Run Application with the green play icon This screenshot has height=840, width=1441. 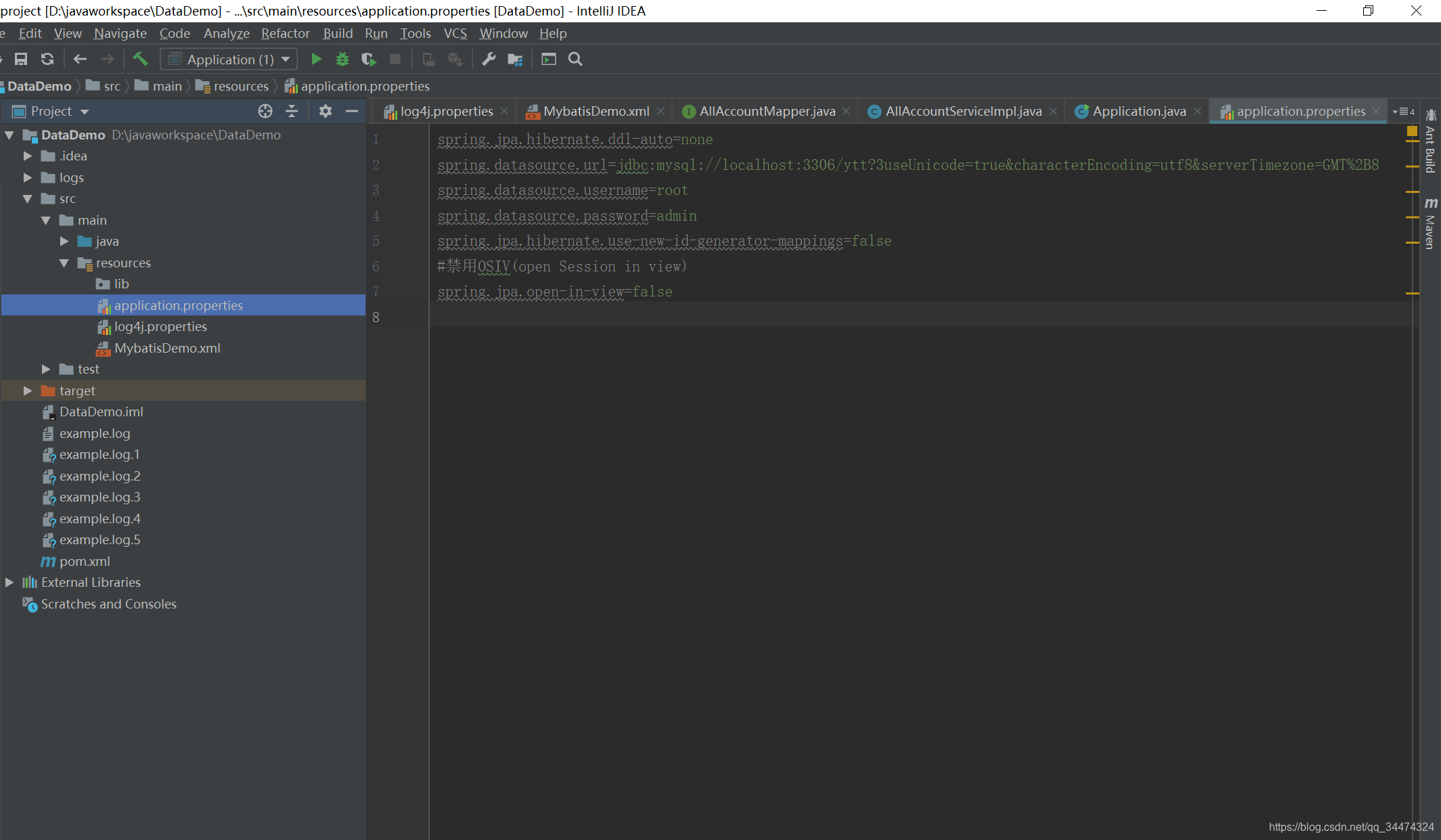pyautogui.click(x=316, y=60)
